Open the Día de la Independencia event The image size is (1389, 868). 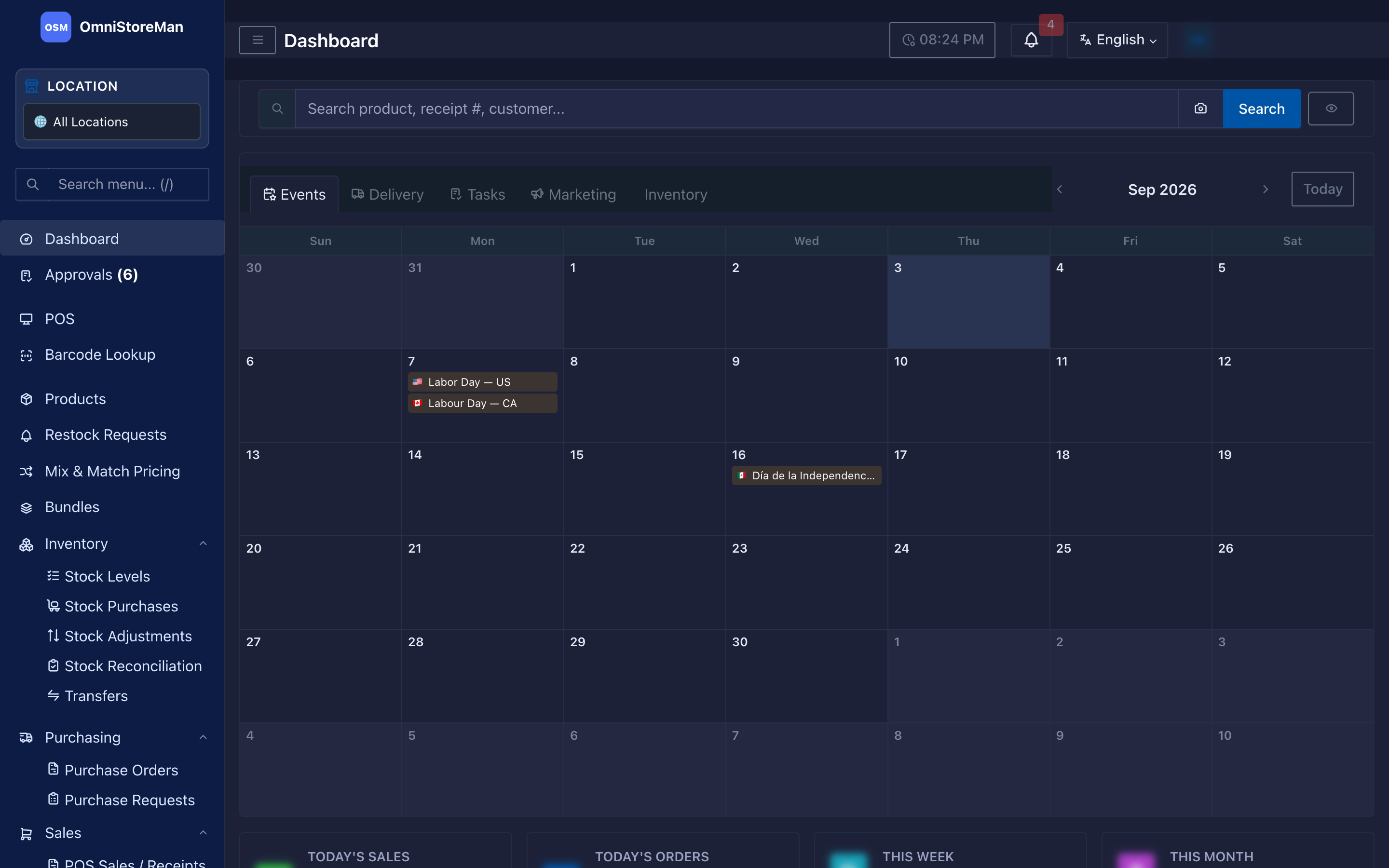[x=806, y=475]
